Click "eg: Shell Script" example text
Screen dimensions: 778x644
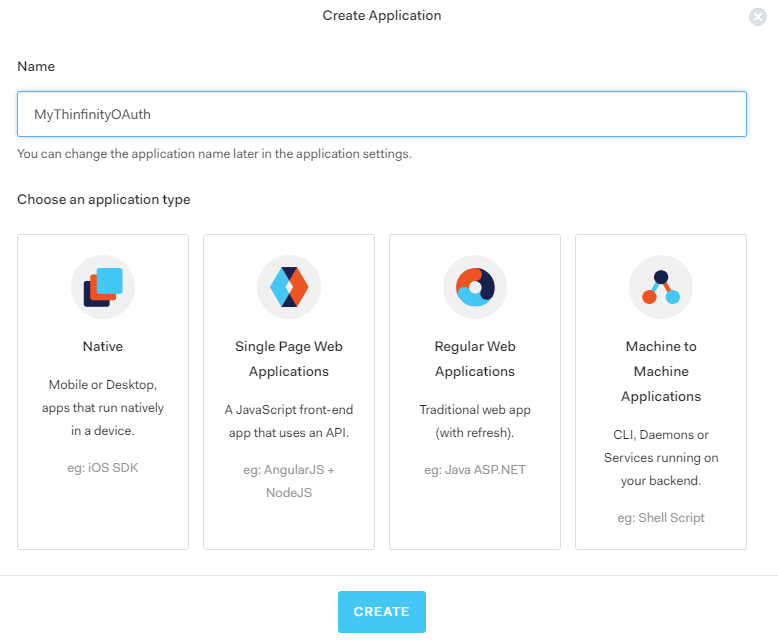coord(661,517)
